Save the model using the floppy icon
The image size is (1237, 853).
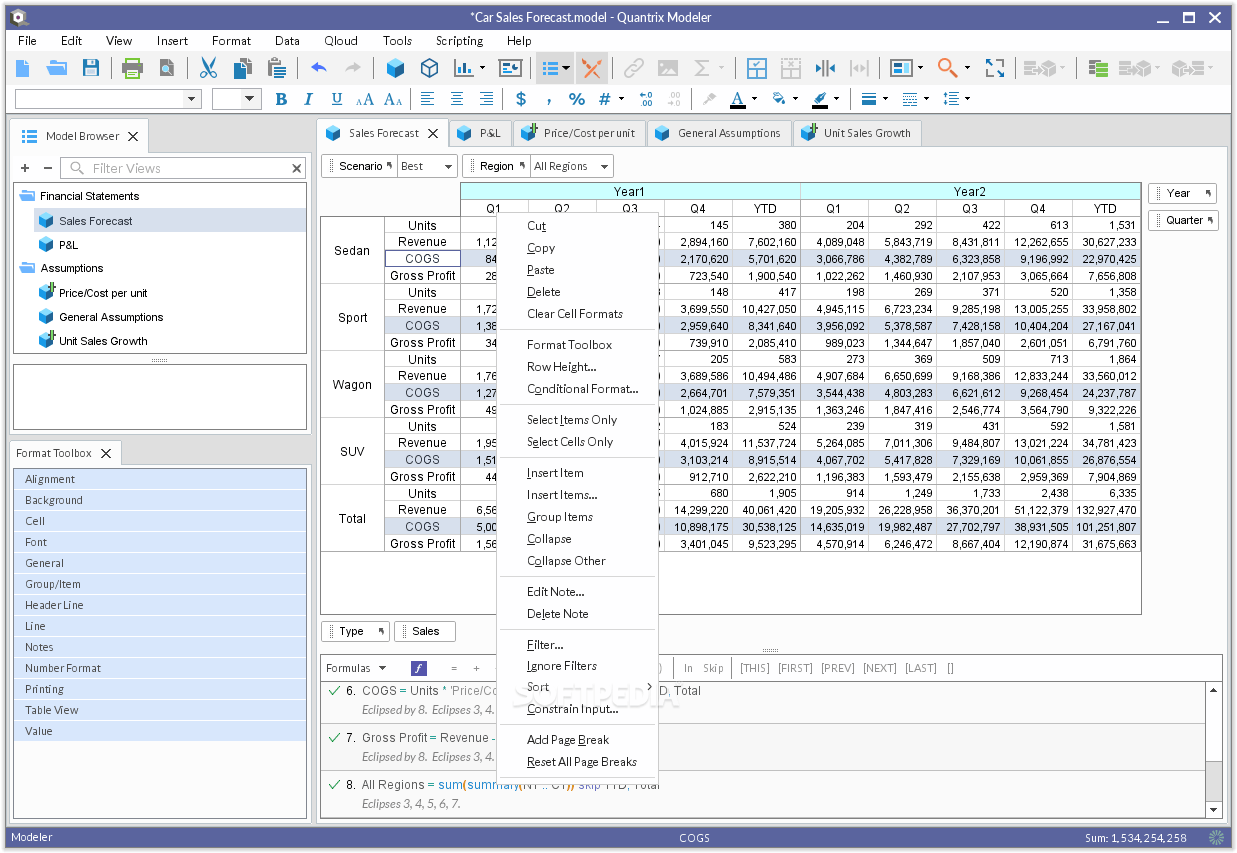tap(91, 68)
